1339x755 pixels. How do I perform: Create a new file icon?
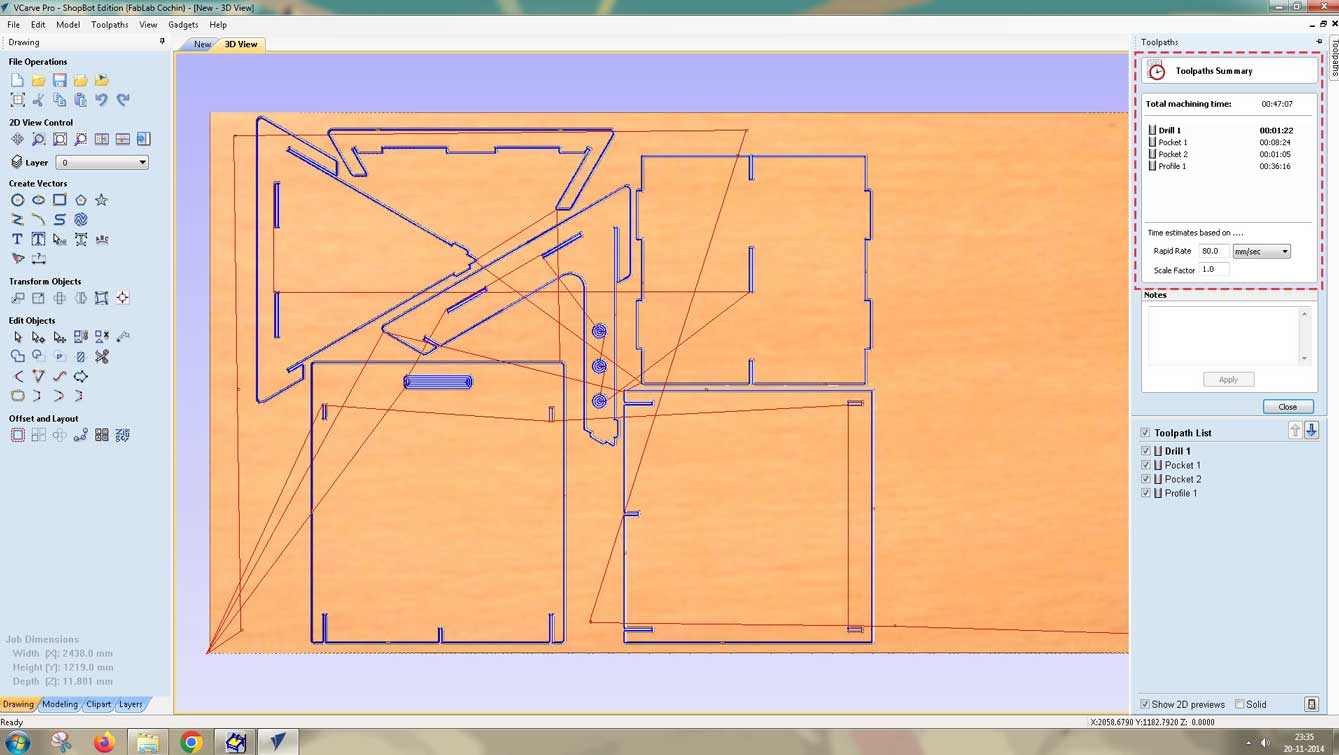coord(17,80)
